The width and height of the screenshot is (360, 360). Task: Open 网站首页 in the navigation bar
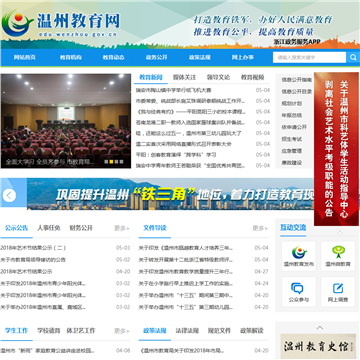pos(25,57)
